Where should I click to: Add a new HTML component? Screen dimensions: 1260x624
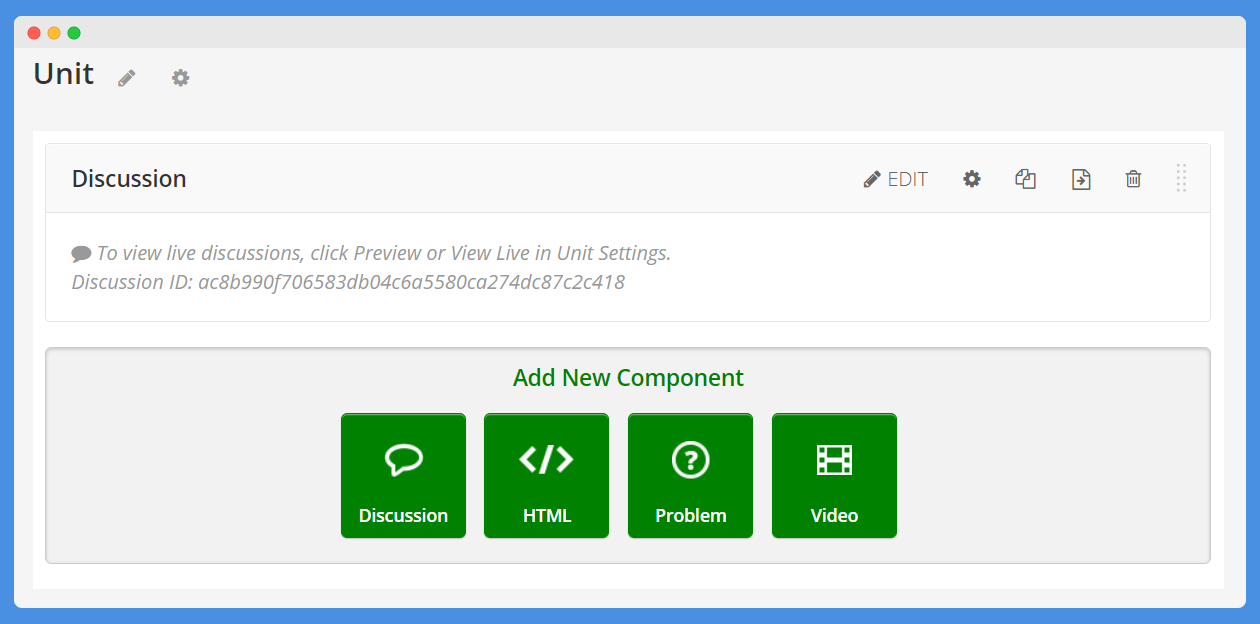(546, 476)
